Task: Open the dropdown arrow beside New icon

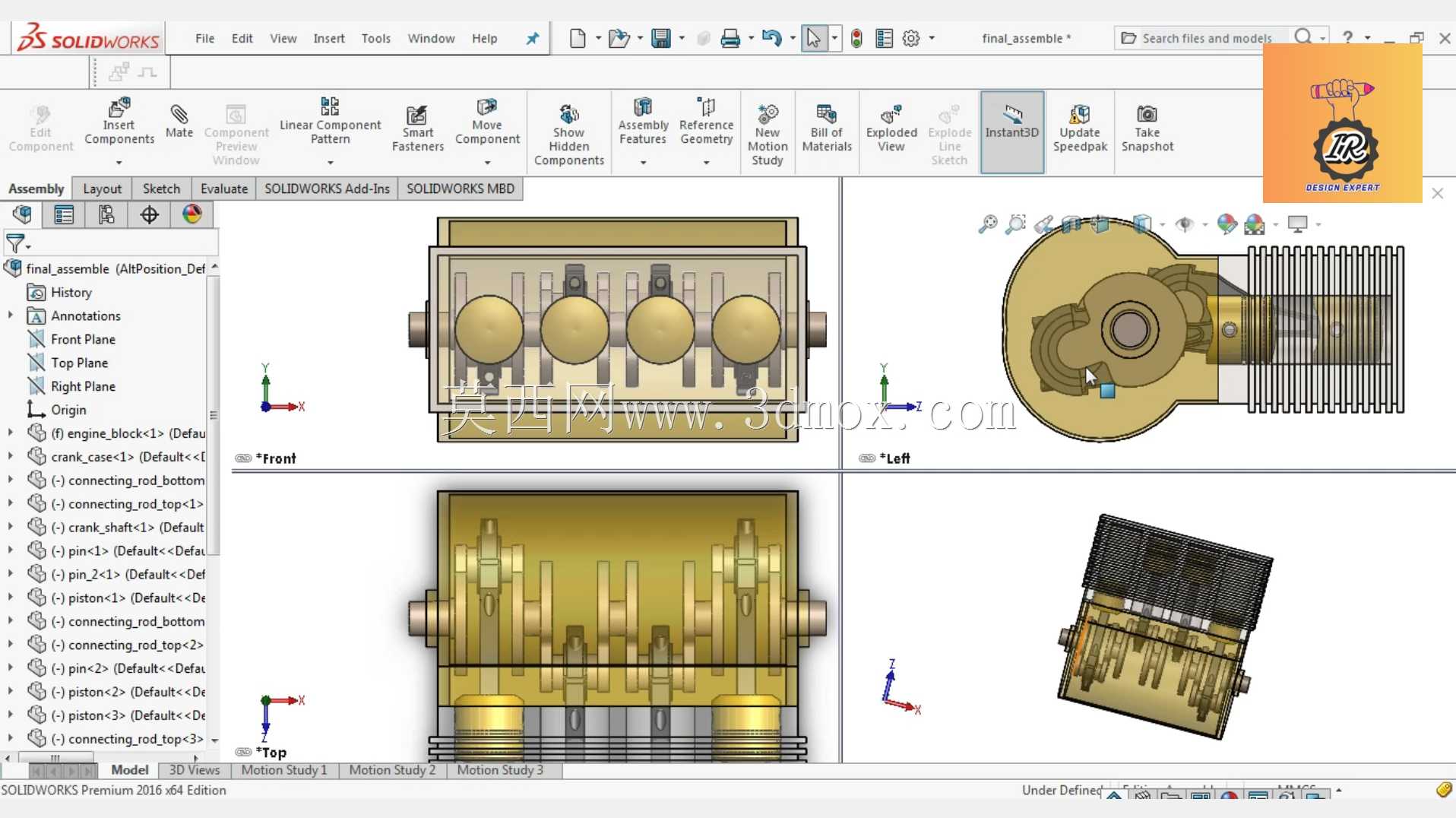Action: (x=598, y=38)
